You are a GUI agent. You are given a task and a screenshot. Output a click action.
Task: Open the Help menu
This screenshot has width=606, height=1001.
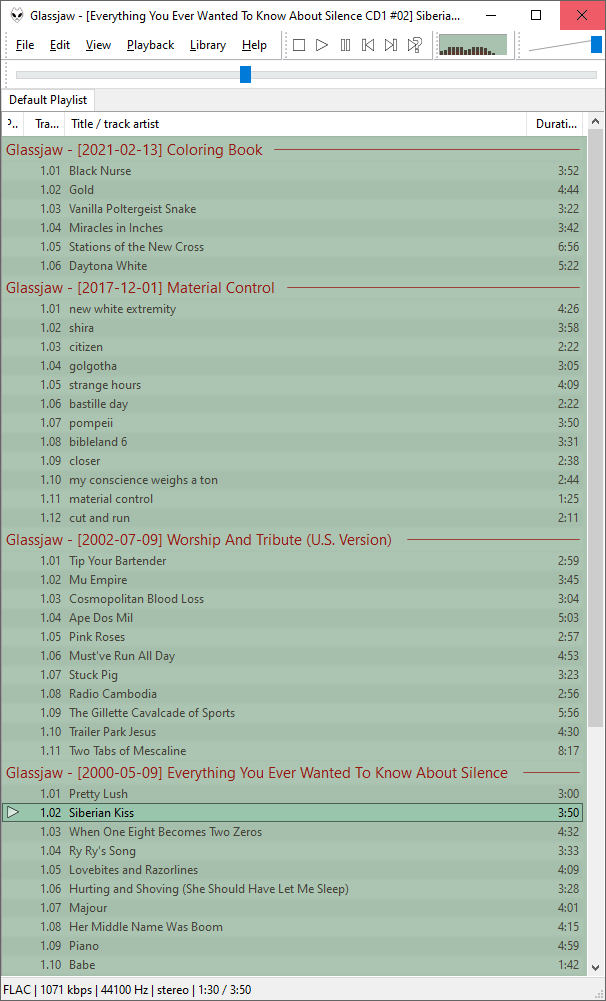[254, 45]
